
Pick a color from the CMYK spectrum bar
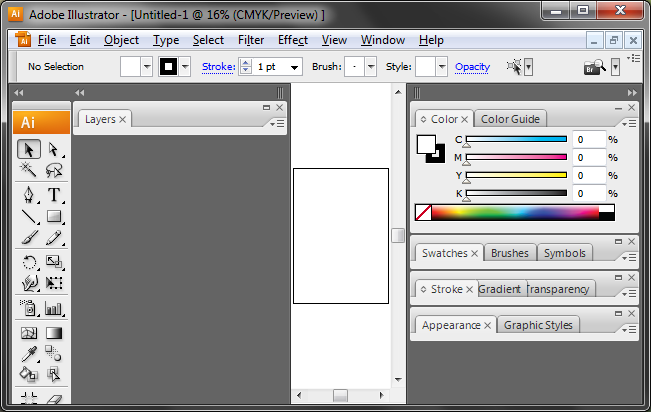point(515,212)
